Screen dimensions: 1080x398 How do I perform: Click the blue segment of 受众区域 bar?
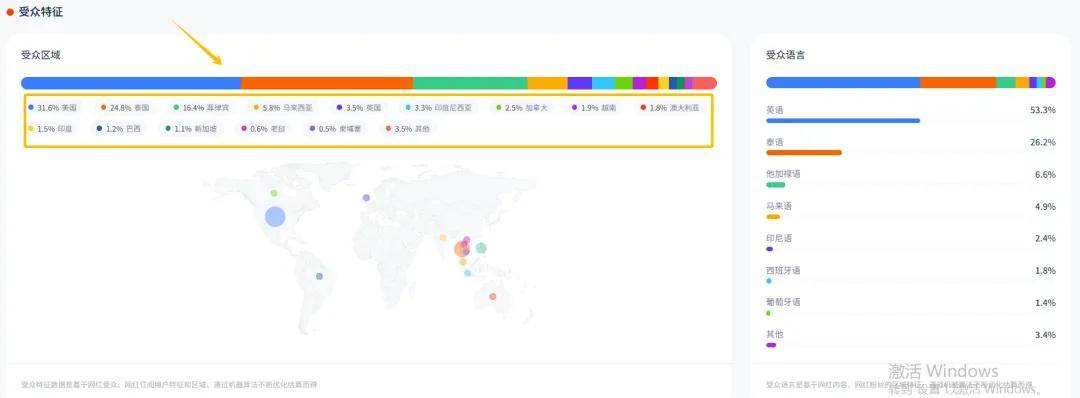pos(131,83)
